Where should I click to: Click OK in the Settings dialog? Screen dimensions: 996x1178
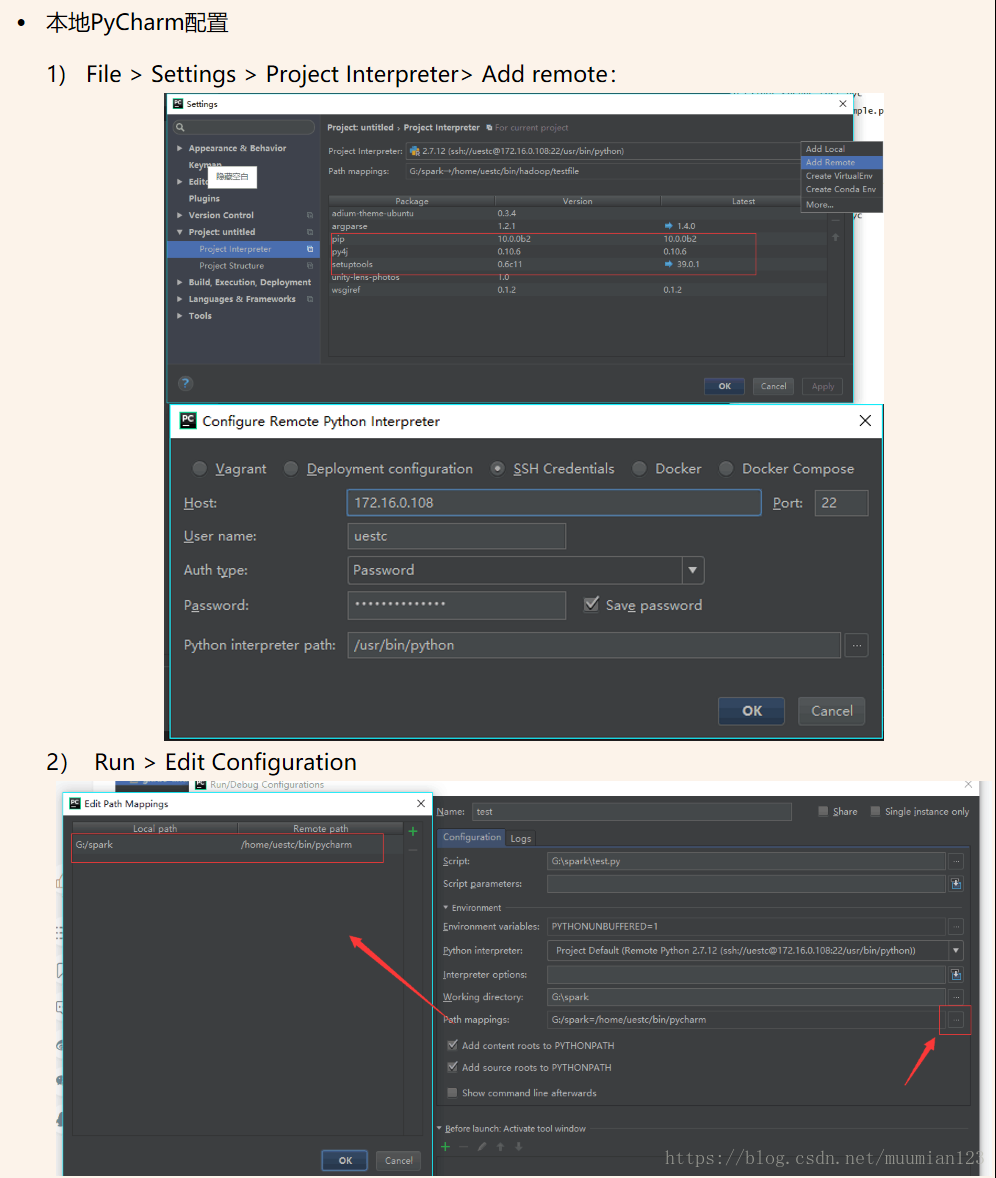[724, 386]
